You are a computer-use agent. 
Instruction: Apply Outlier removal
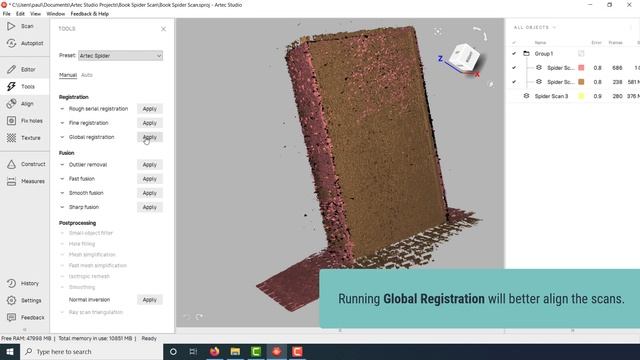pyautogui.click(x=150, y=165)
